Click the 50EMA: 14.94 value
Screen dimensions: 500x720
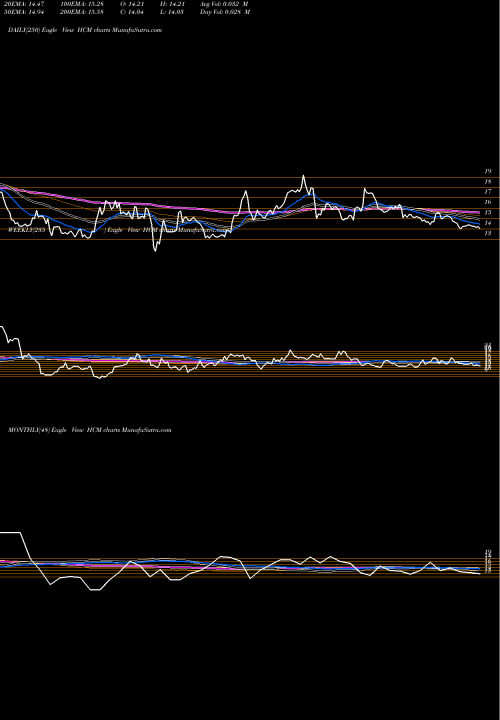coord(25,12)
